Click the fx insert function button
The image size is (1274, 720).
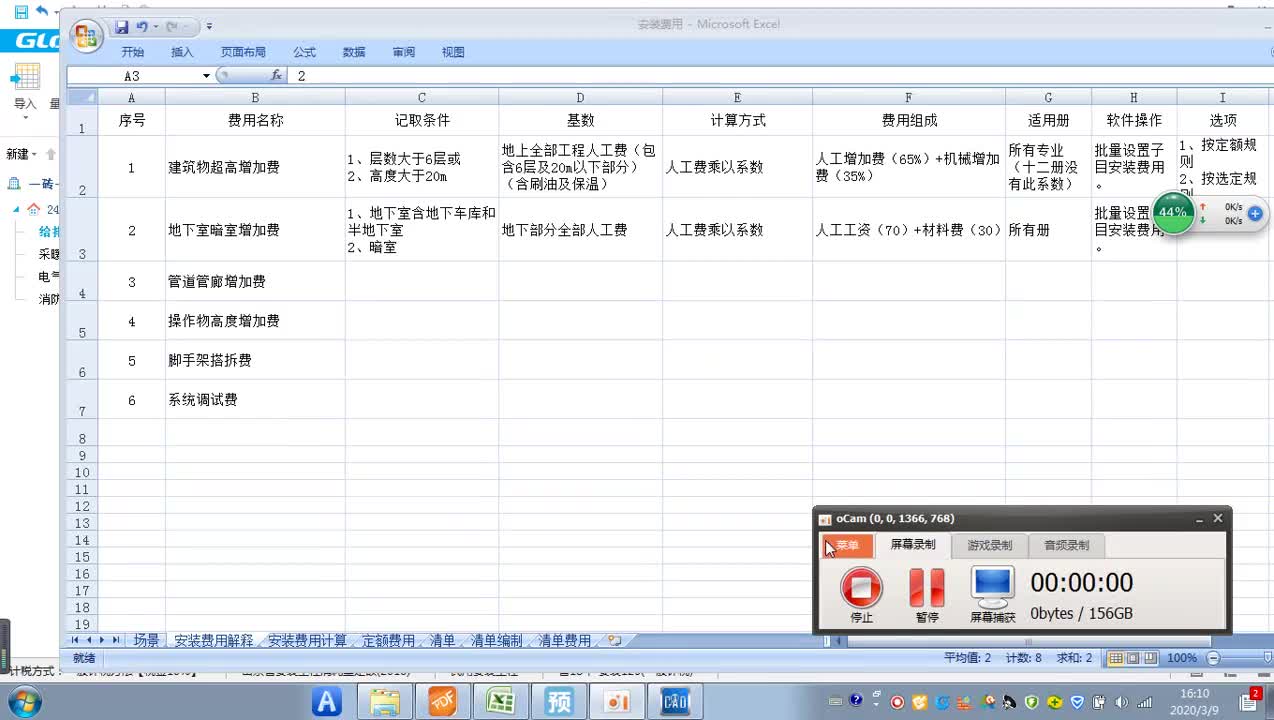pyautogui.click(x=276, y=76)
